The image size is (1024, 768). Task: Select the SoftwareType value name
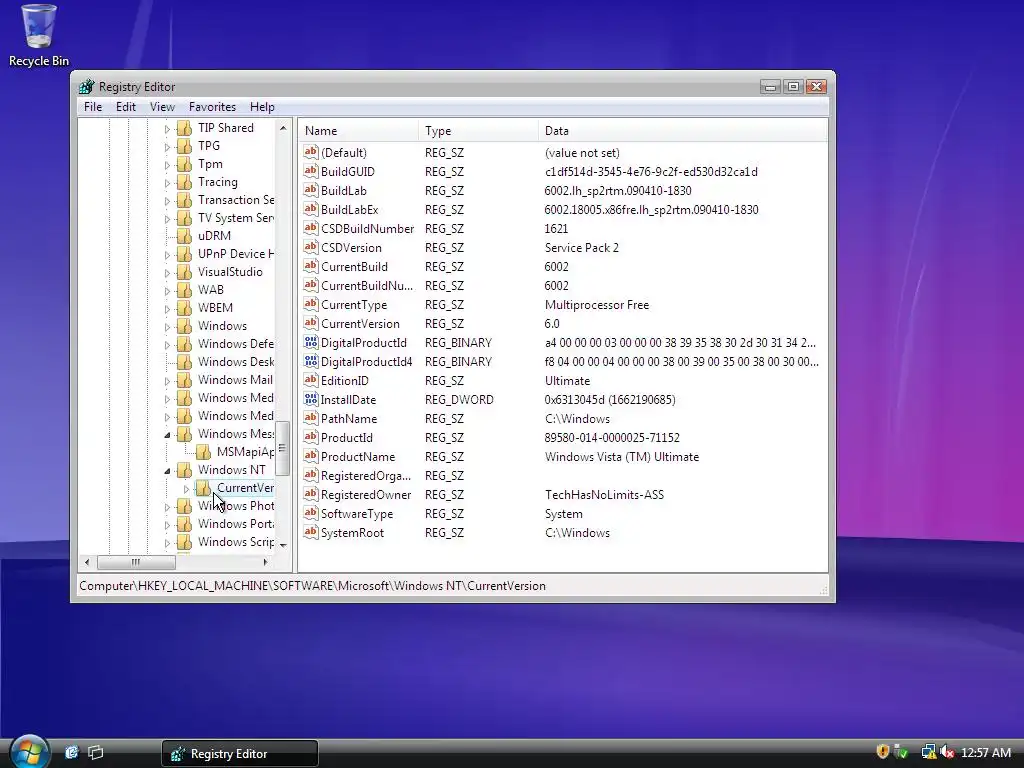coord(357,514)
